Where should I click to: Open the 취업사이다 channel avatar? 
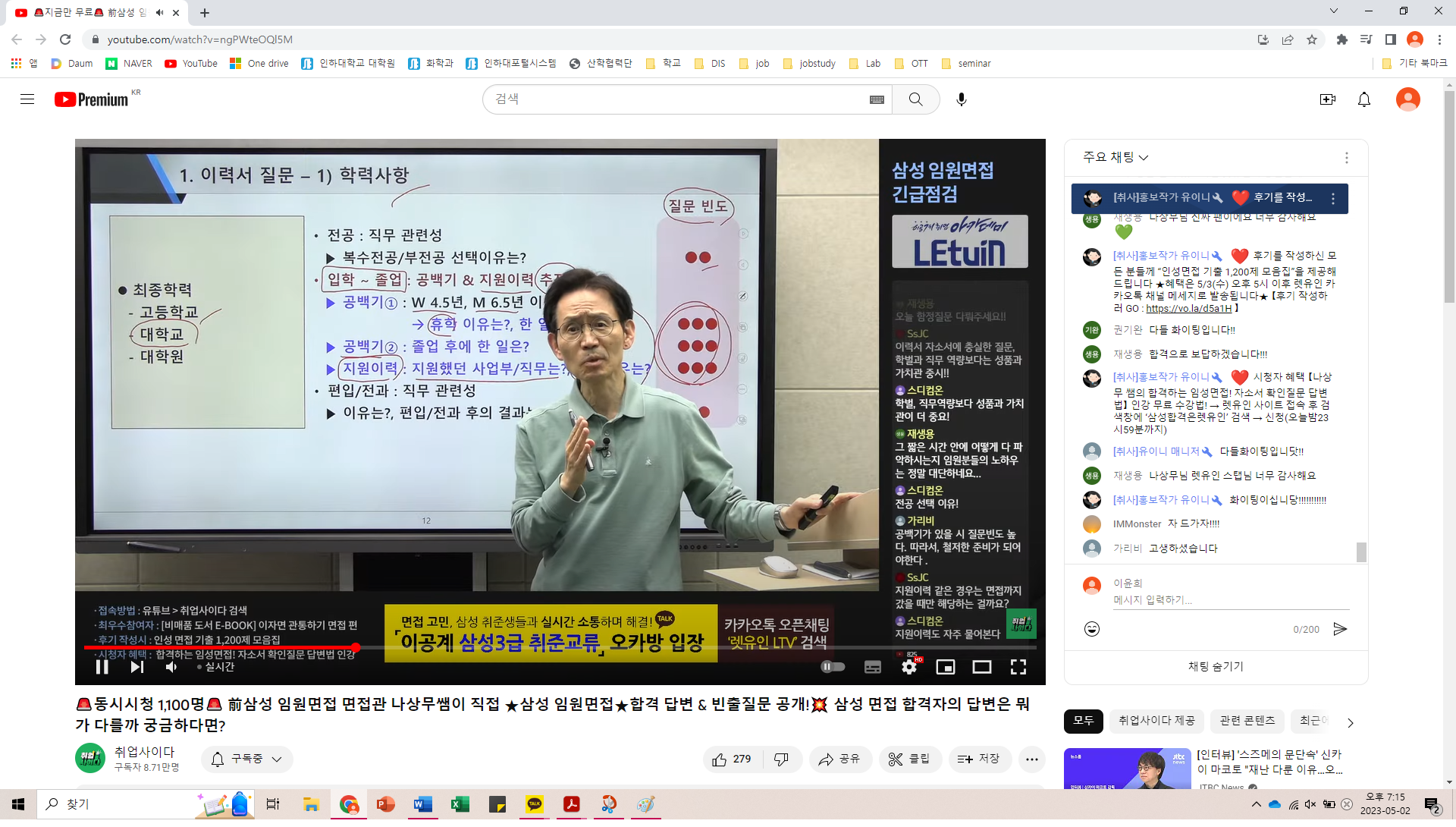point(90,758)
